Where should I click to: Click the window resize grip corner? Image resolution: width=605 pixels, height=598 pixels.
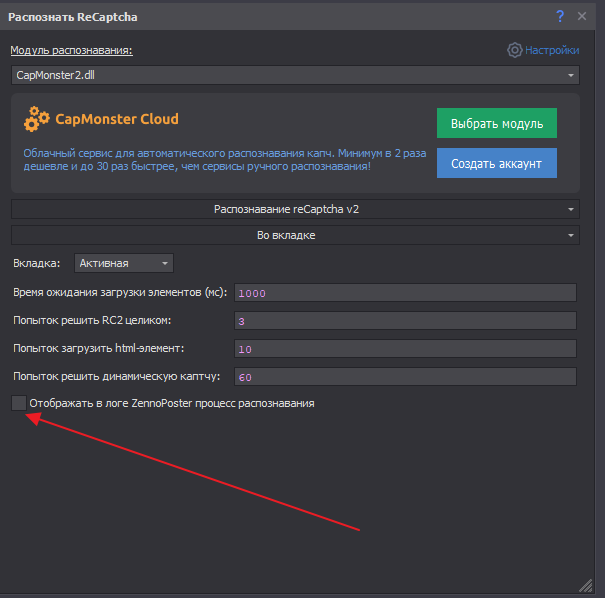(x=585, y=584)
